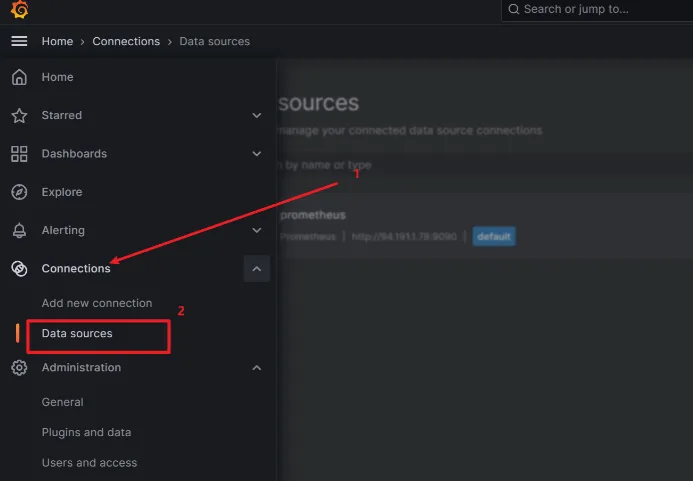Click the Data sources breadcrumb
Image resolution: width=693 pixels, height=481 pixels.
[x=214, y=41]
